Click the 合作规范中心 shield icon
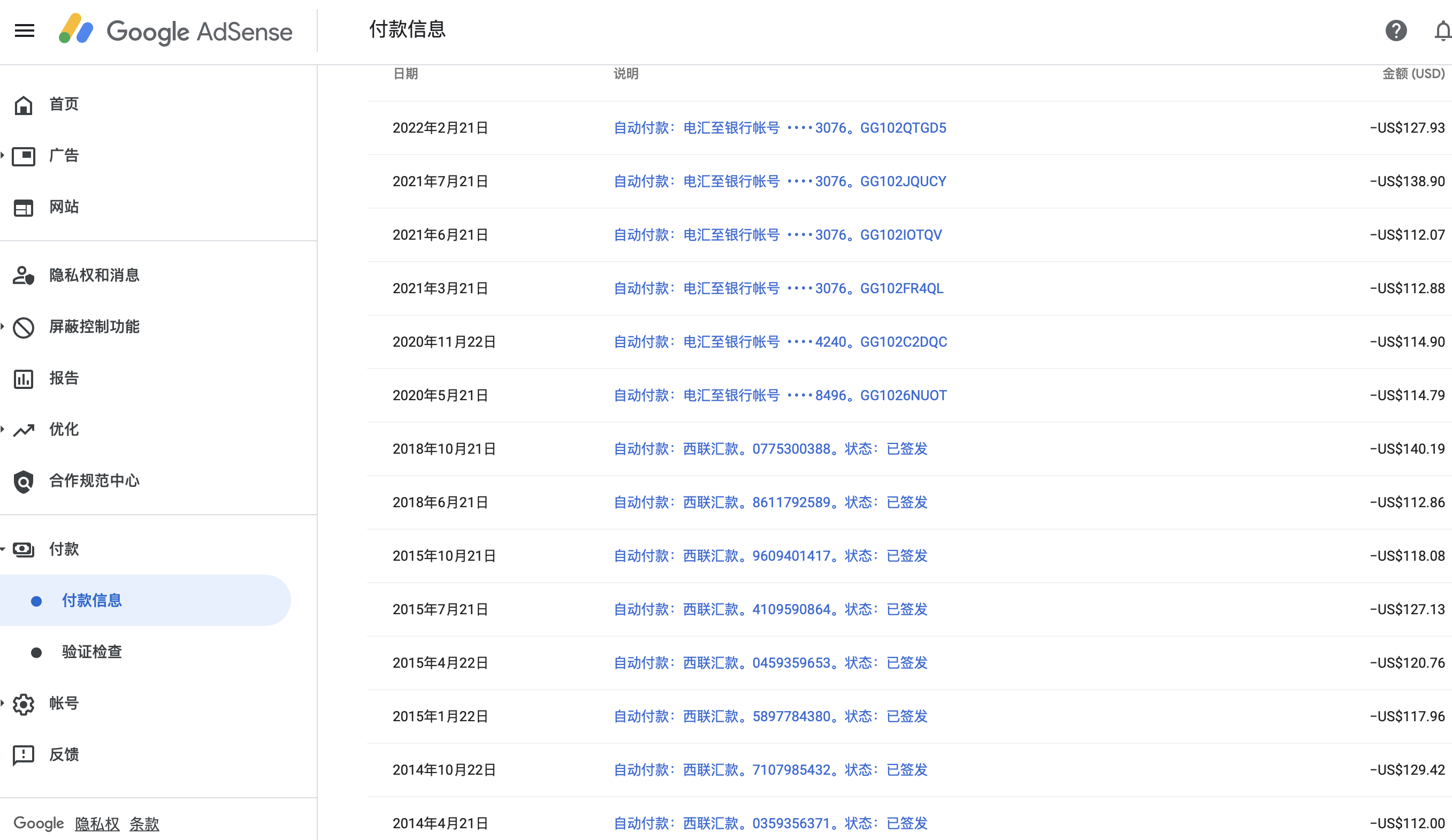 (x=24, y=481)
